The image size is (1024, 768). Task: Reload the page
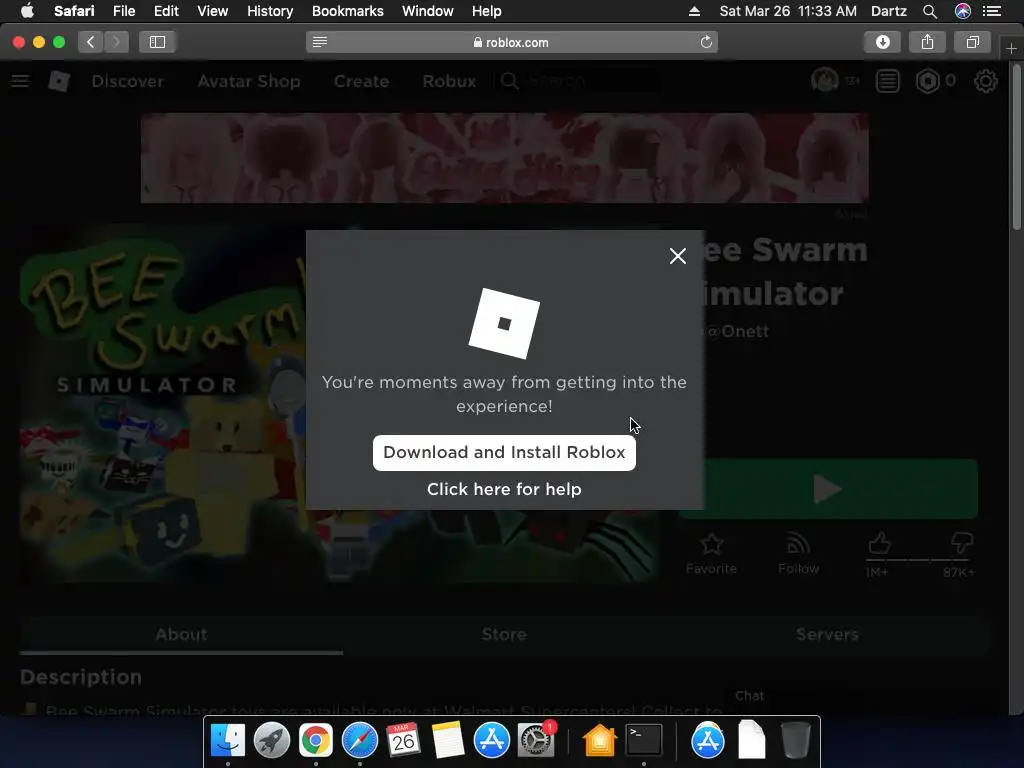tap(706, 42)
